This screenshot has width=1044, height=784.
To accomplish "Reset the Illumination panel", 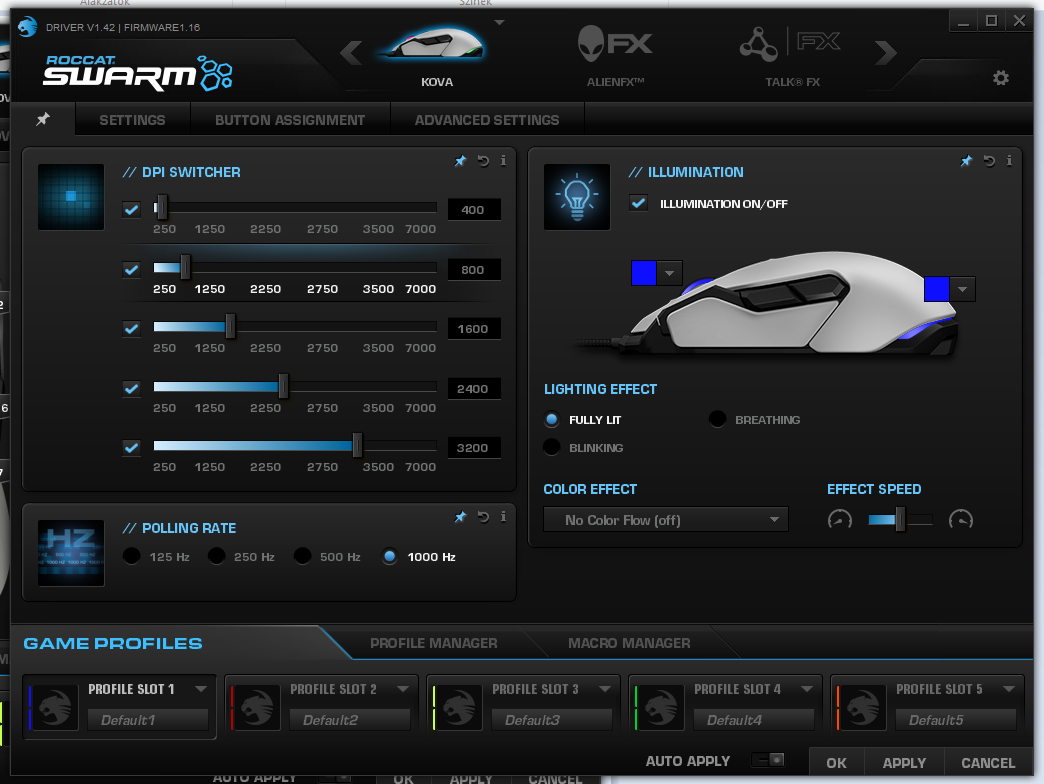I will tap(989, 161).
